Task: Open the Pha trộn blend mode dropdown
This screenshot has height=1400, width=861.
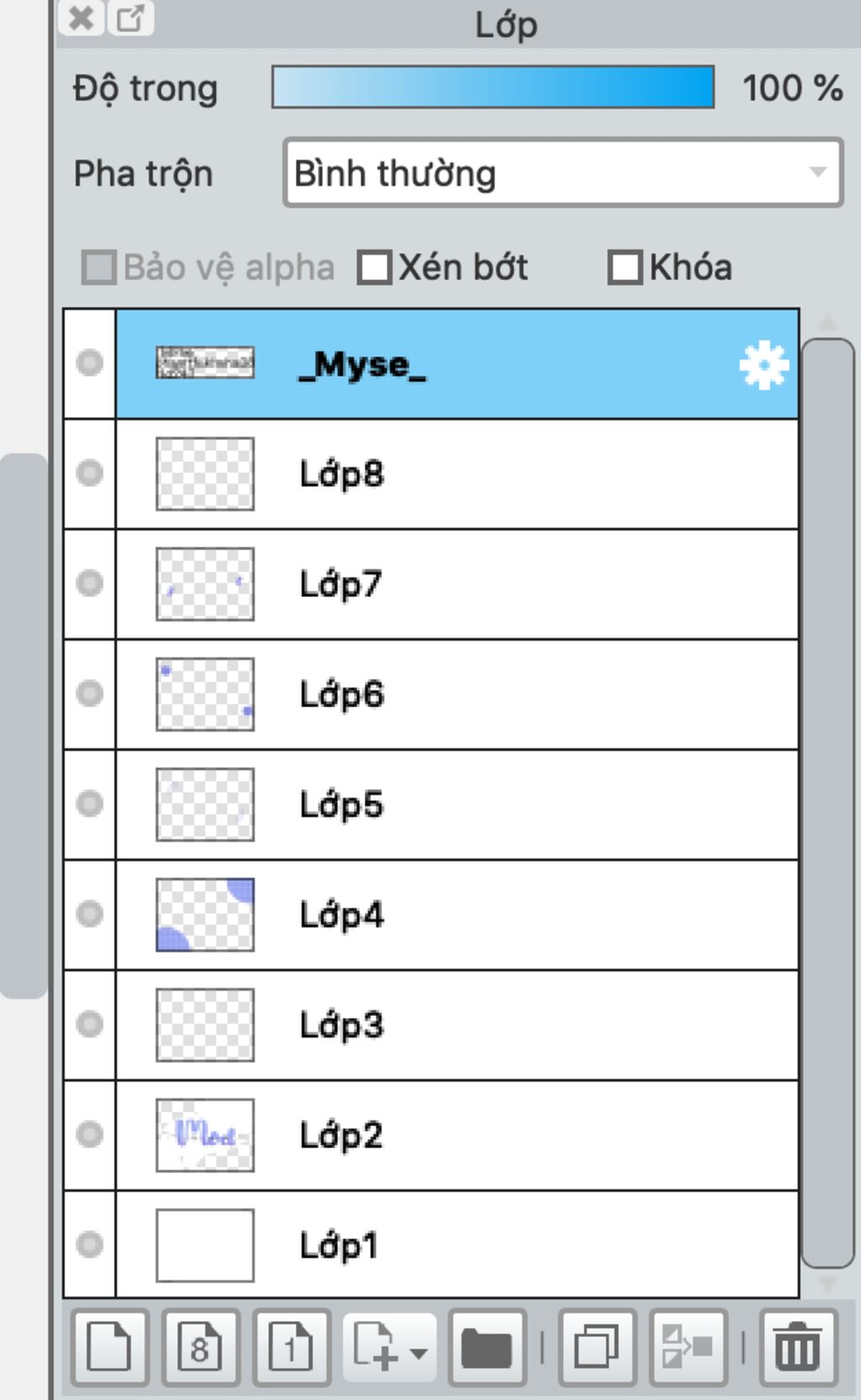Action: click(563, 173)
